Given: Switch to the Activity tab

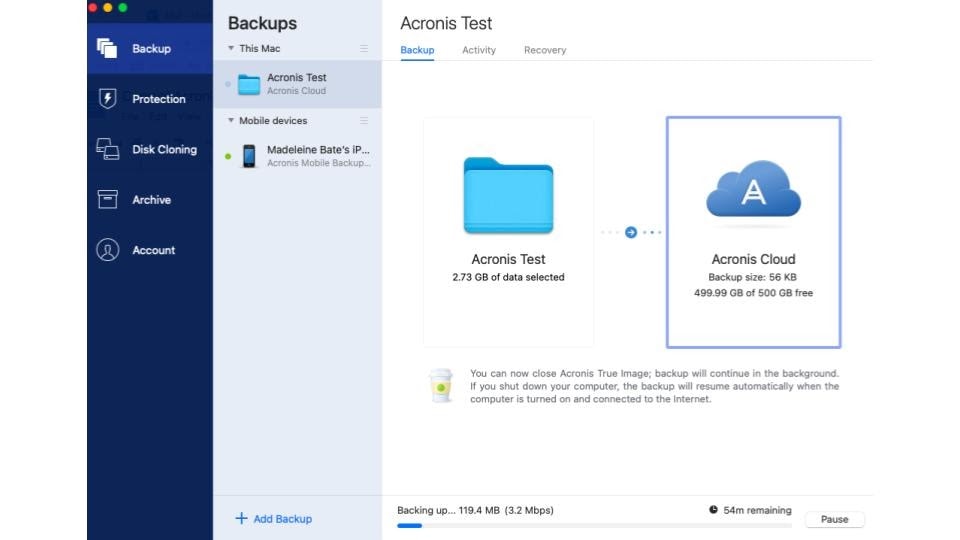Looking at the screenshot, I should point(479,50).
